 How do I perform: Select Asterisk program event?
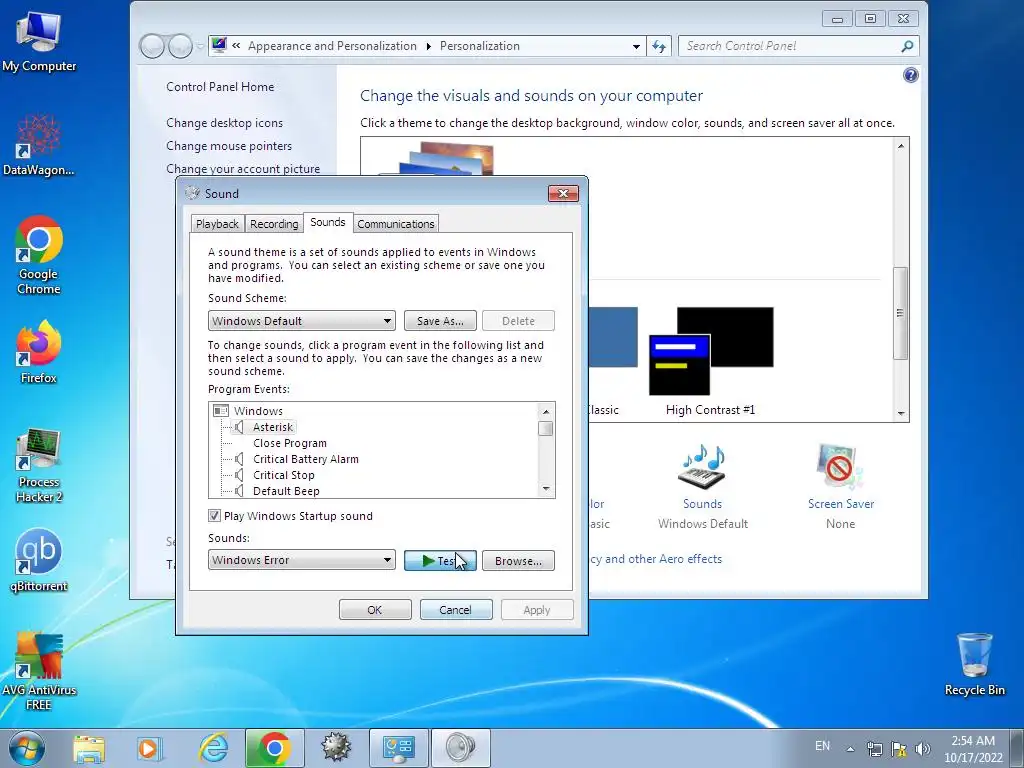273,427
